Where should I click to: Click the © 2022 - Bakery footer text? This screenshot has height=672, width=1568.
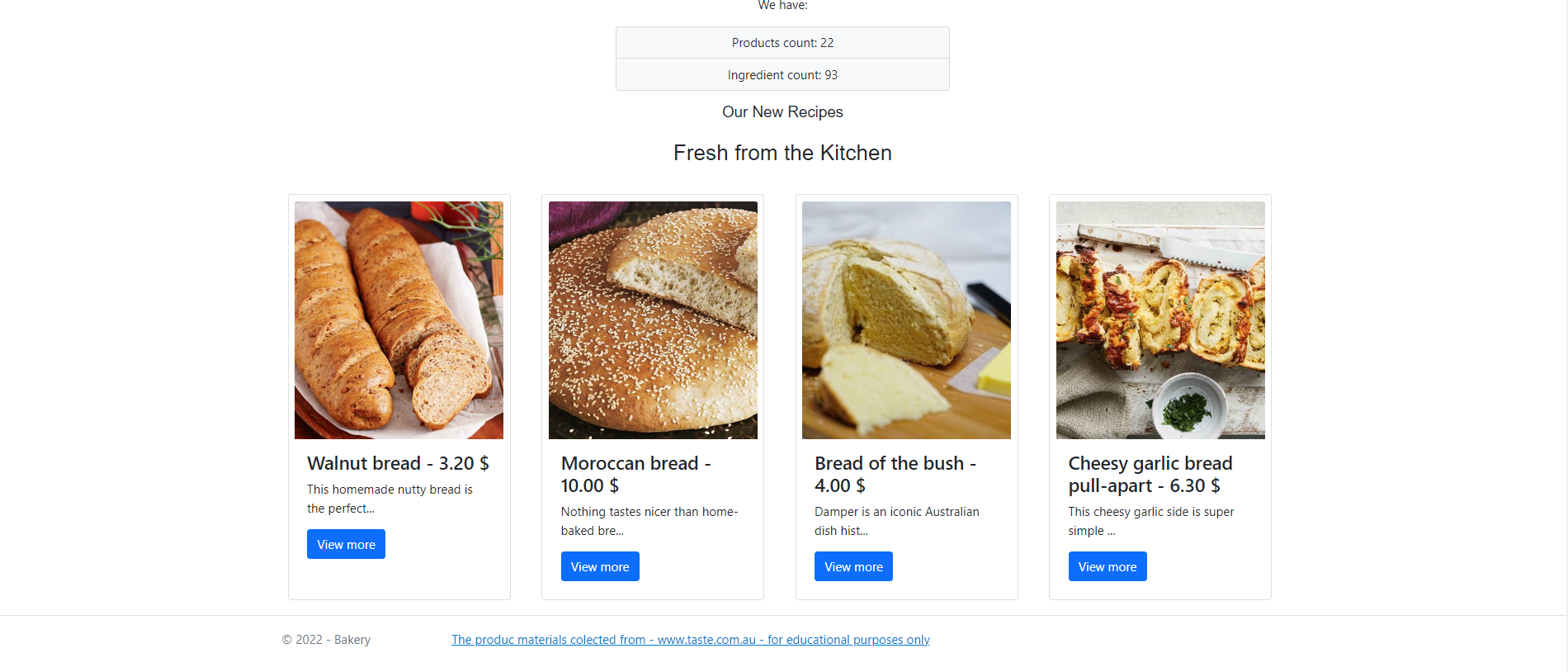point(326,639)
